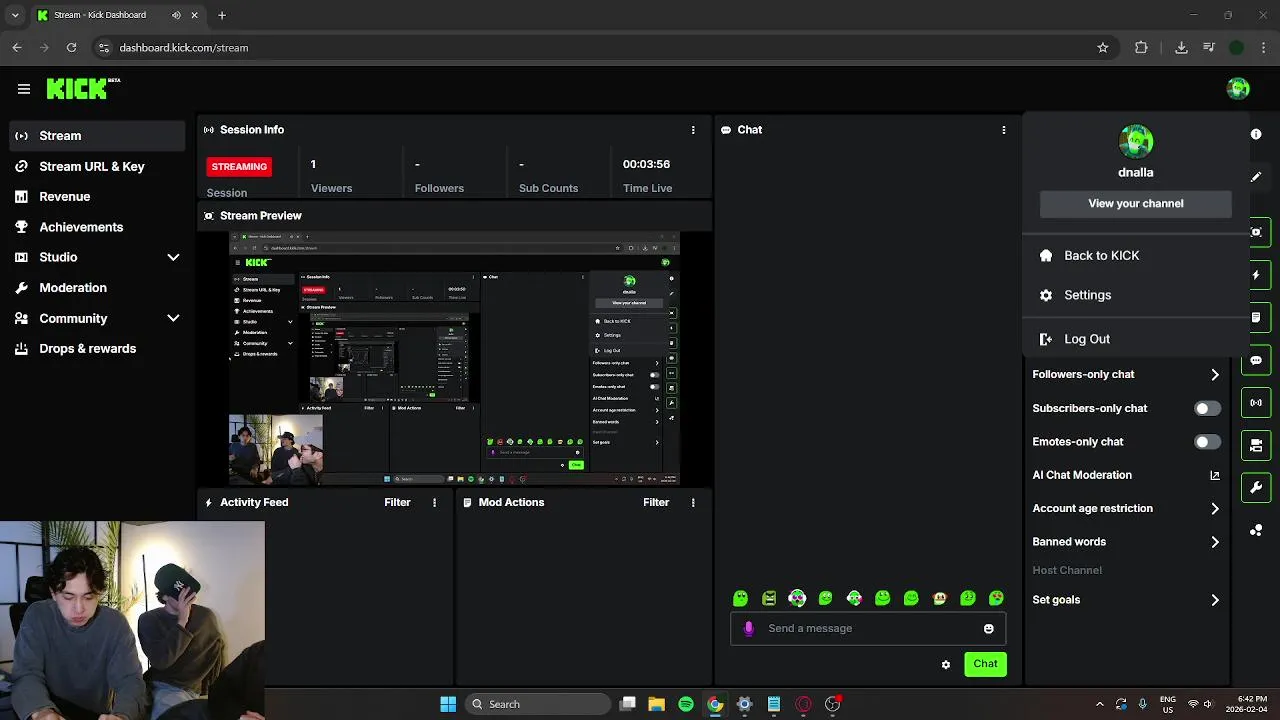Open Account age restriction arrow
Viewport: 1280px width, 720px height.
pyautogui.click(x=1215, y=509)
